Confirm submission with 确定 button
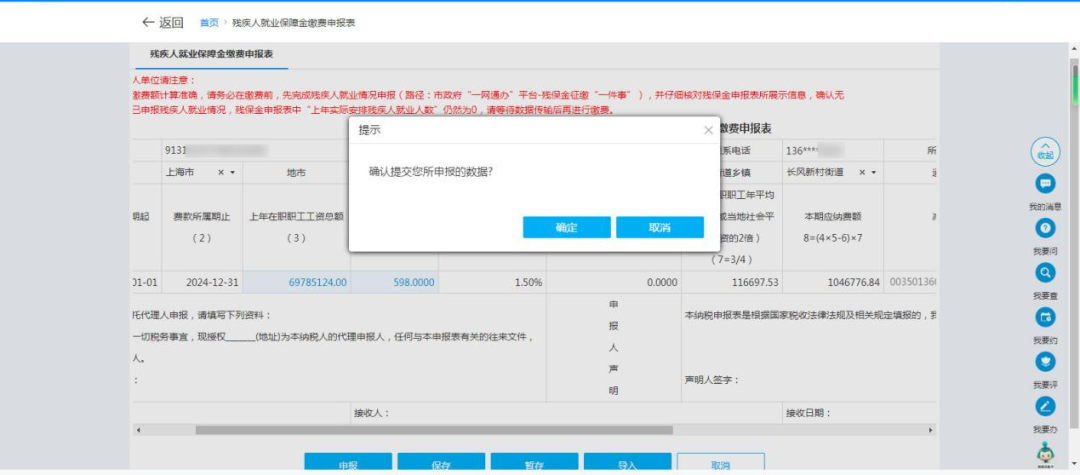Viewport: 1080px width, 475px height. (566, 228)
